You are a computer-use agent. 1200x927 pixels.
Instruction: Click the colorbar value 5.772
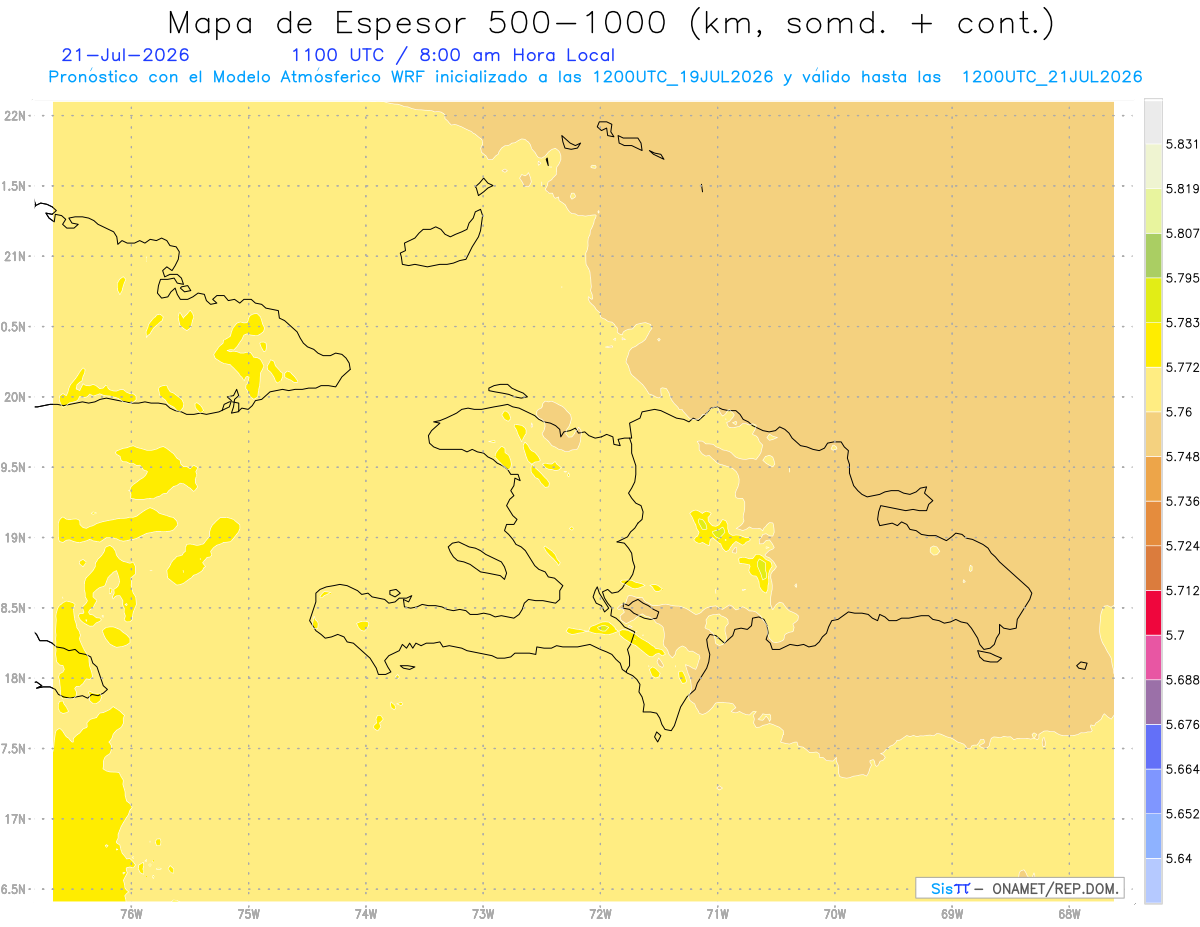[x=1182, y=367]
